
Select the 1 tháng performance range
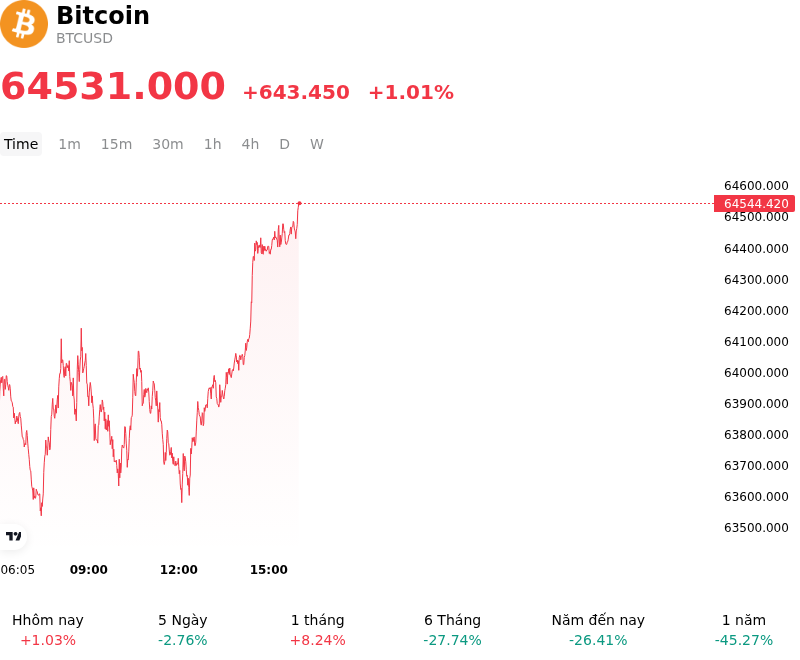[x=318, y=630]
